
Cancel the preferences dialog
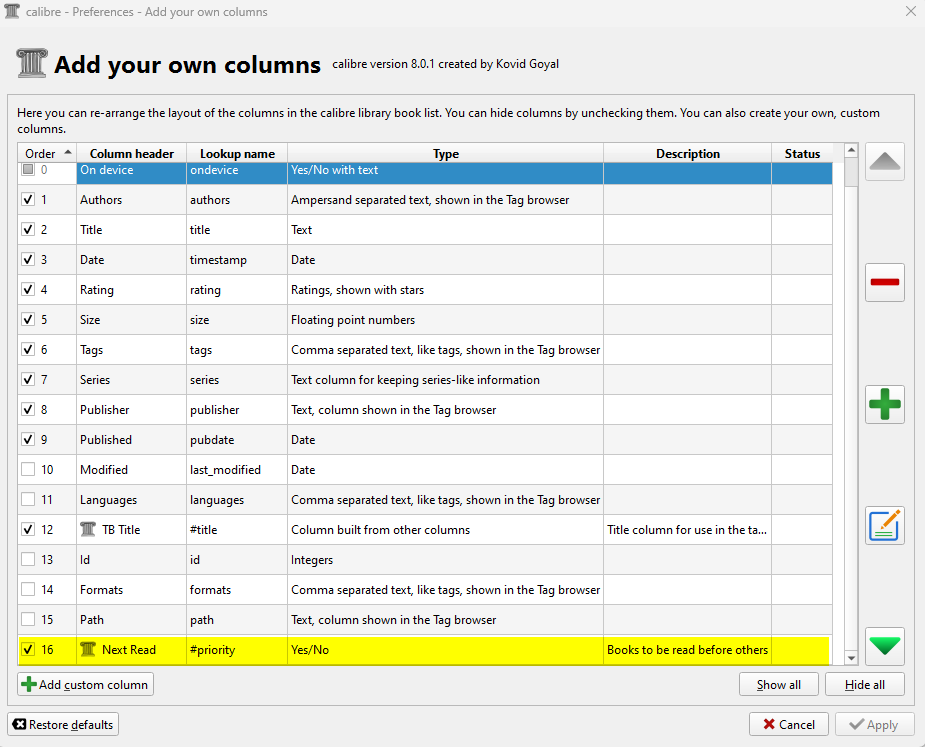point(789,725)
